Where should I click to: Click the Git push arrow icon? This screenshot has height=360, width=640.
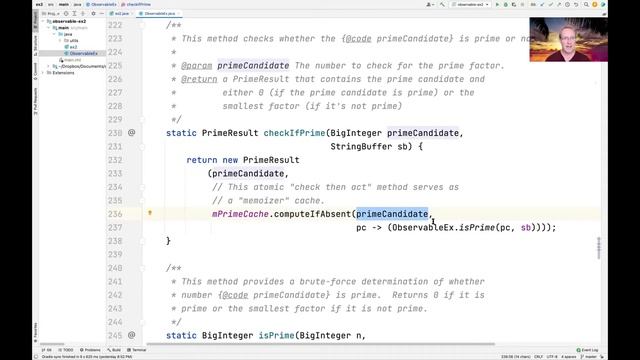pos(559,4)
